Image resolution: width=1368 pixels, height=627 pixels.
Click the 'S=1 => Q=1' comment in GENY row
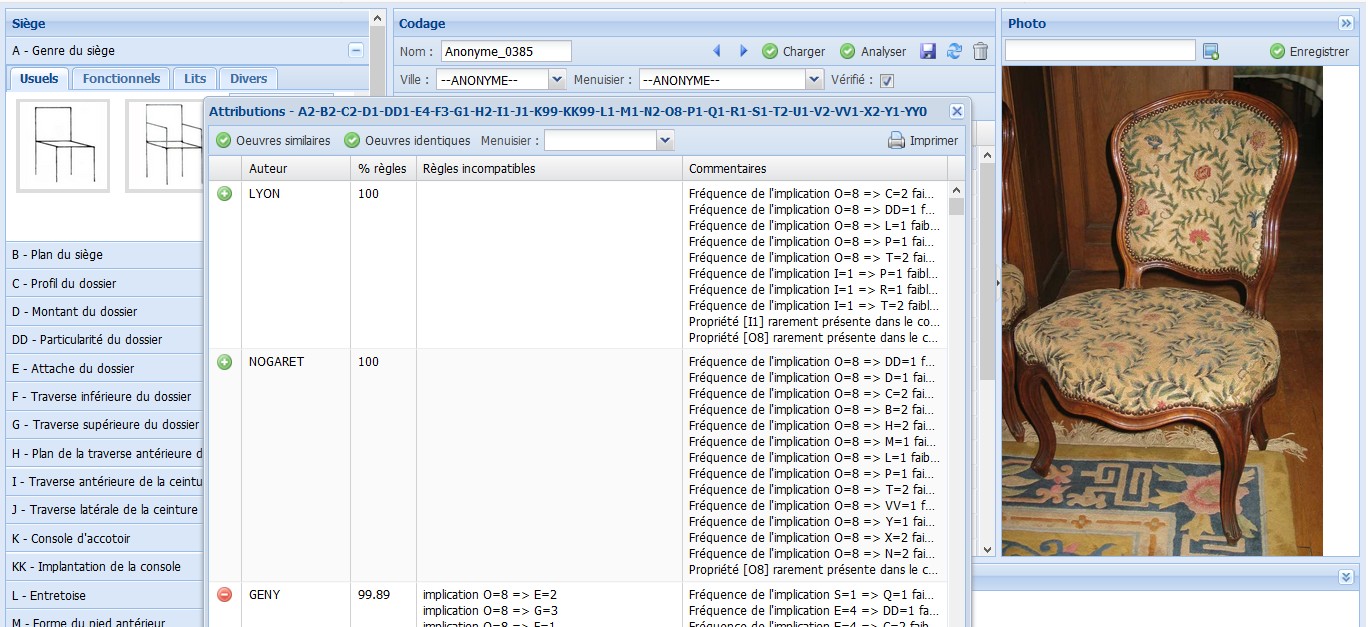[814, 595]
